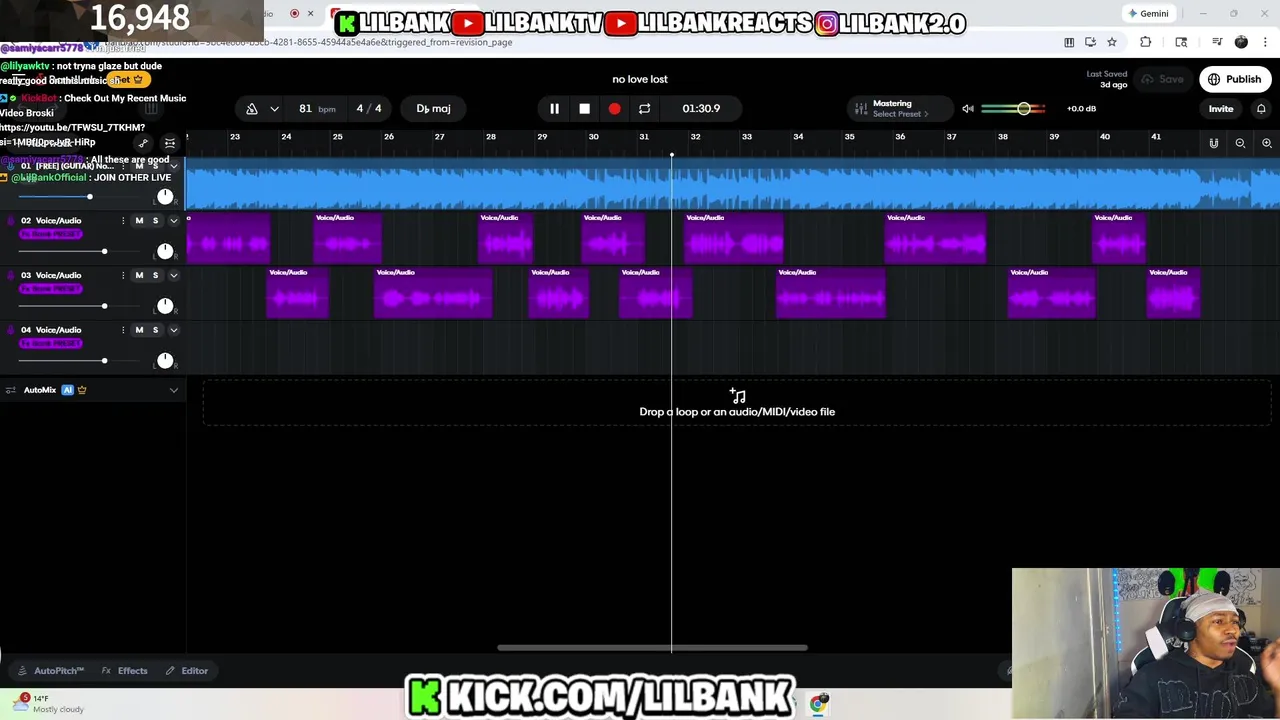Image resolution: width=1280 pixels, height=720 pixels.
Task: Click the track 02 microphone icon
Action: tap(11, 221)
